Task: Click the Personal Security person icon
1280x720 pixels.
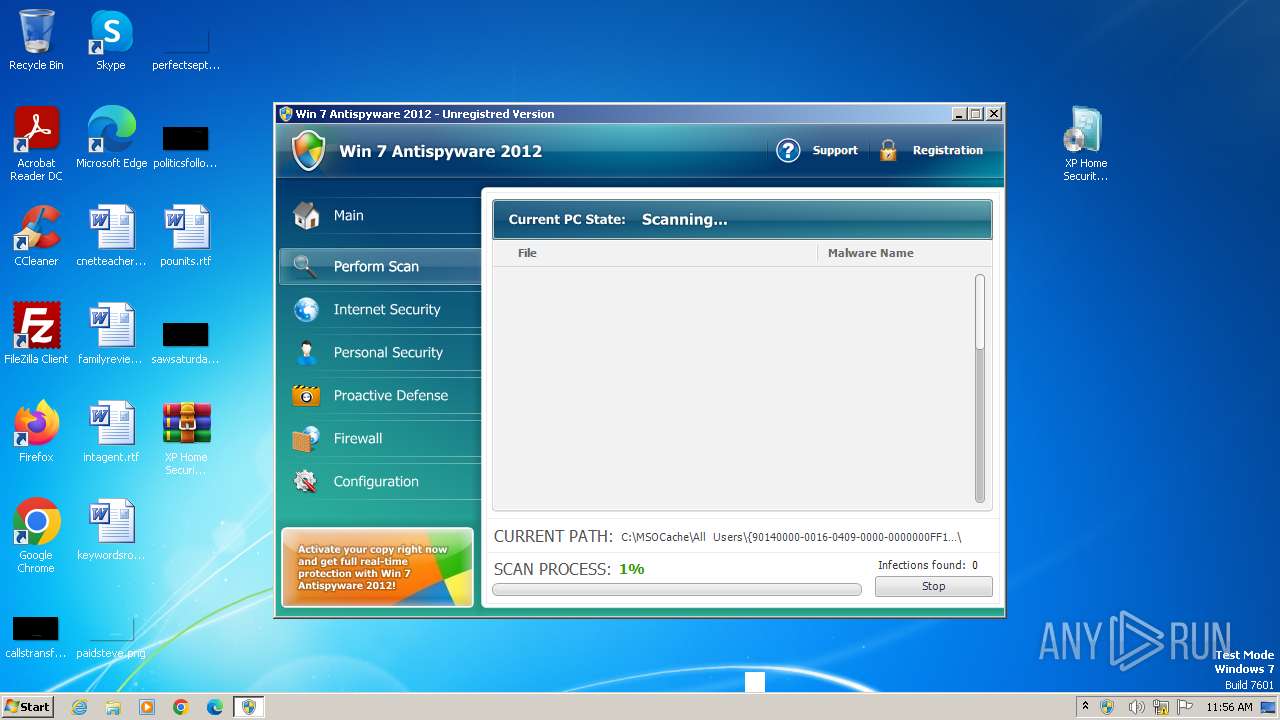Action: pos(306,352)
